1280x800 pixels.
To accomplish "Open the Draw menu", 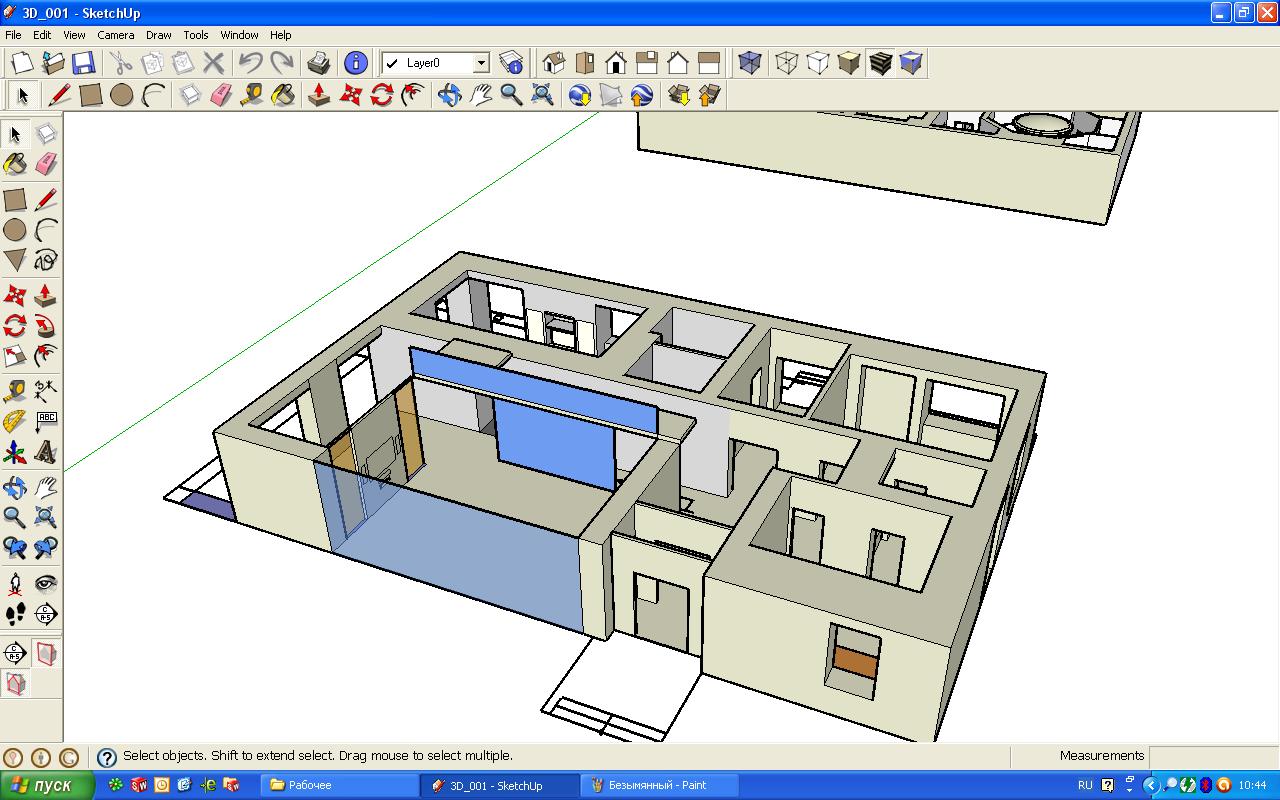I will point(159,35).
